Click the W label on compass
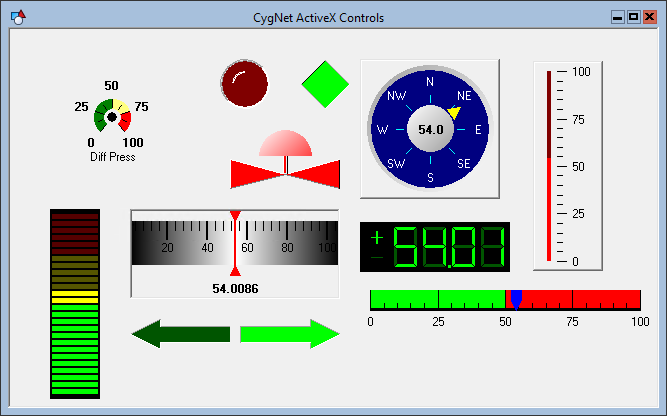667x416 pixels. [382, 130]
